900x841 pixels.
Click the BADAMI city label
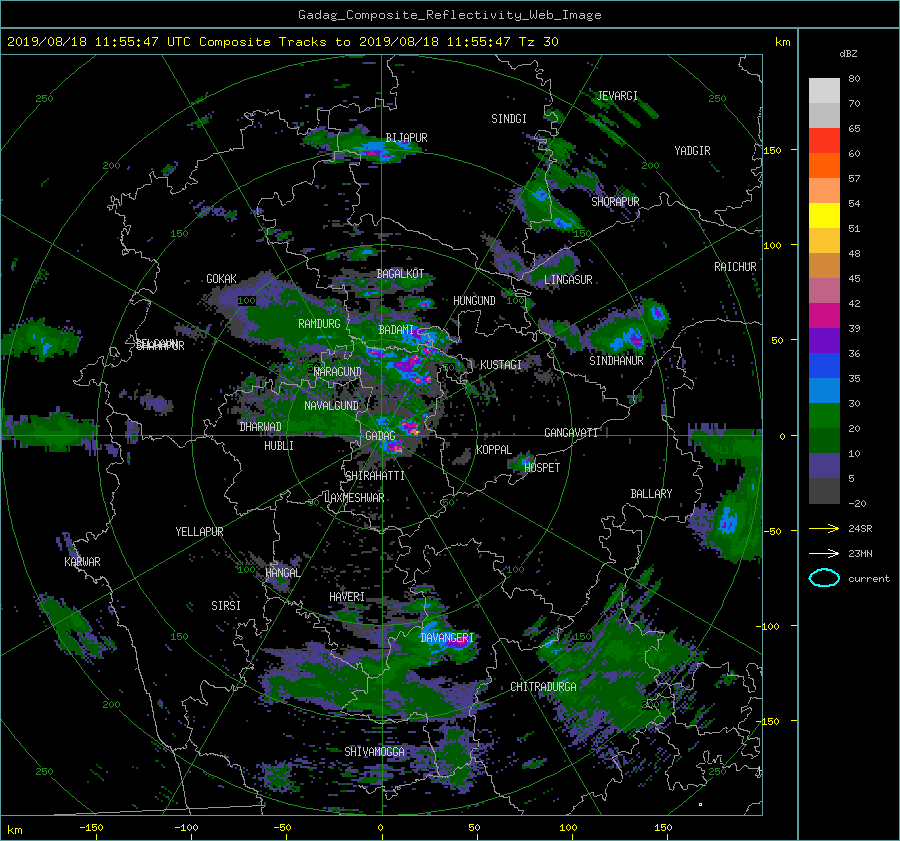click(x=396, y=330)
